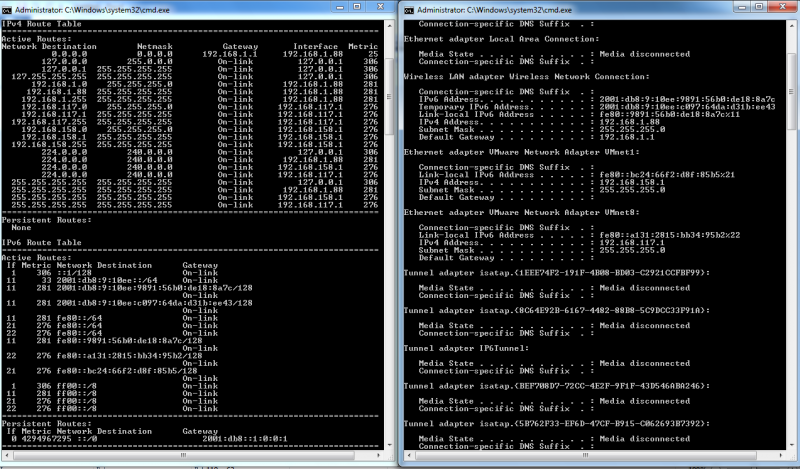
Task: Click the 'Interface' column header
Action: [315, 46]
